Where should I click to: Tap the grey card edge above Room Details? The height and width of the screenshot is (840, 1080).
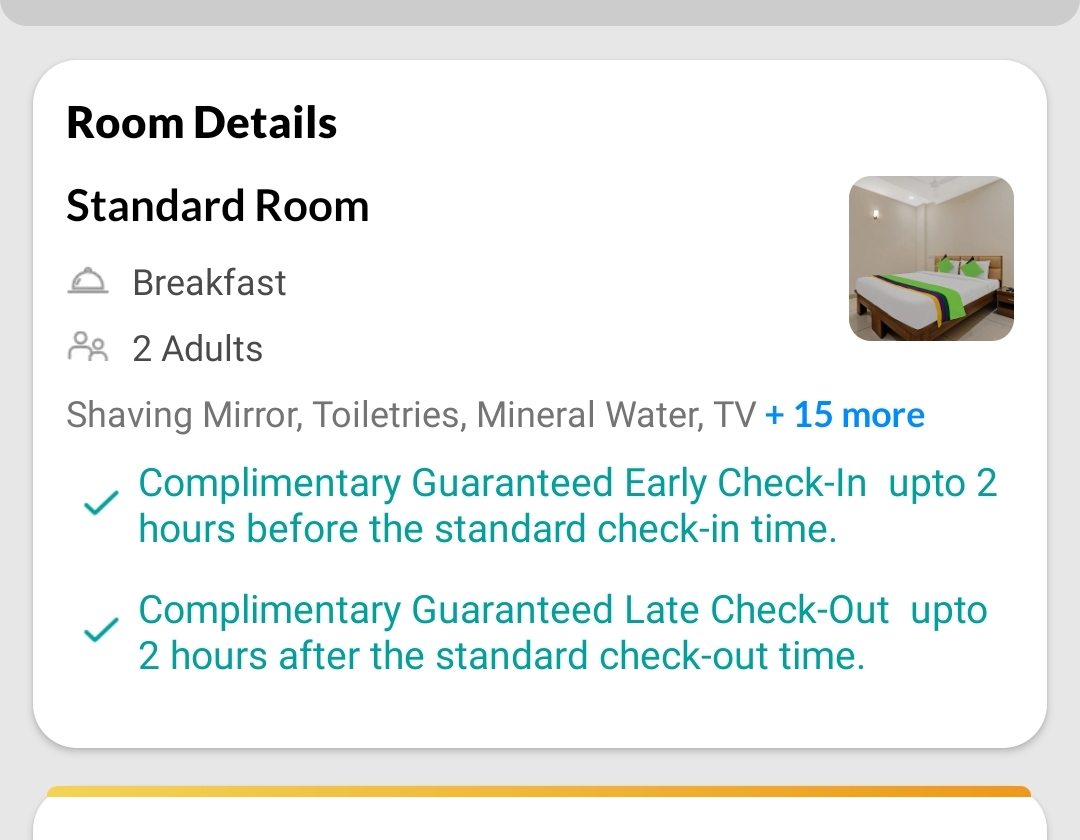click(540, 12)
